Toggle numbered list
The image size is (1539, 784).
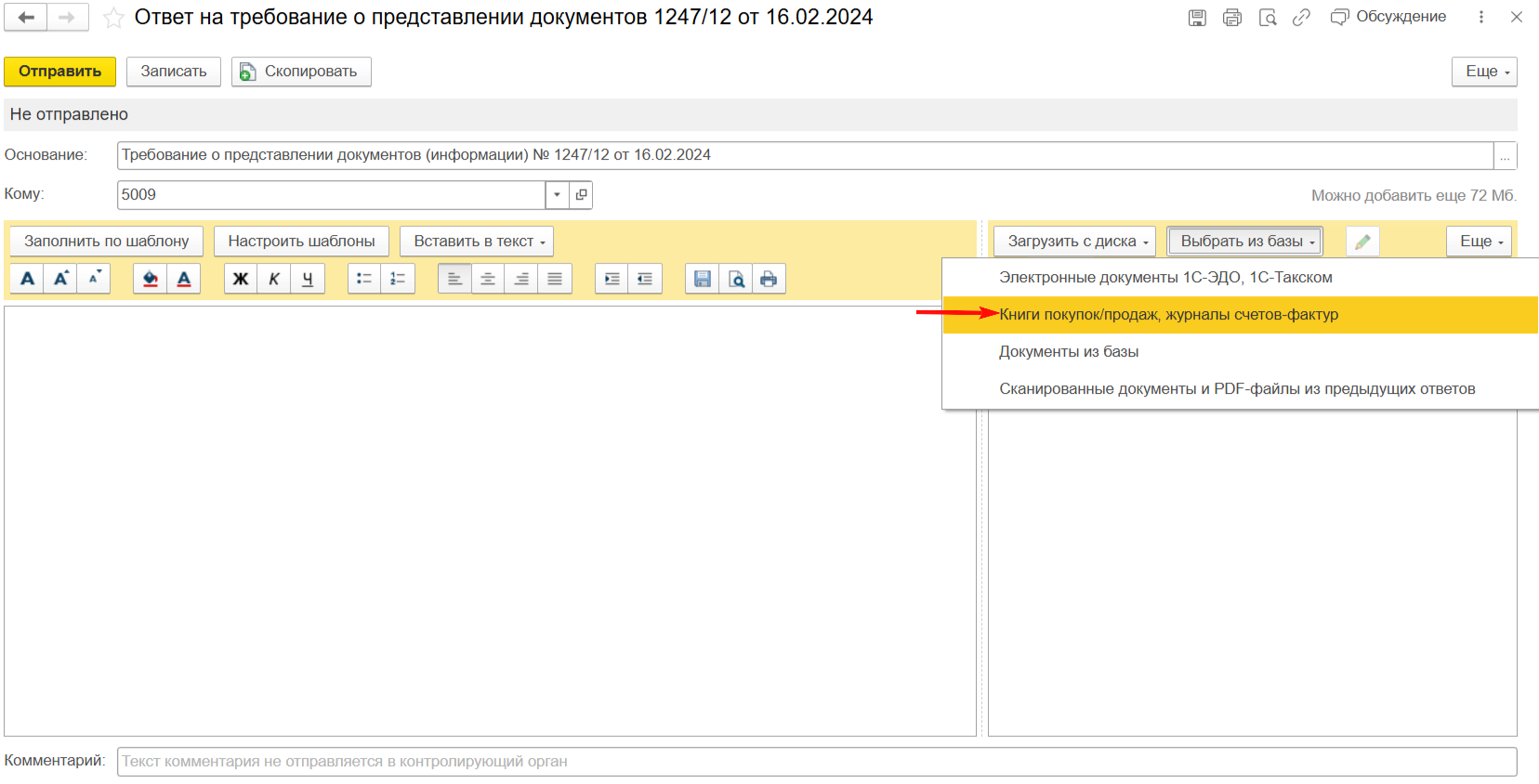point(398,279)
